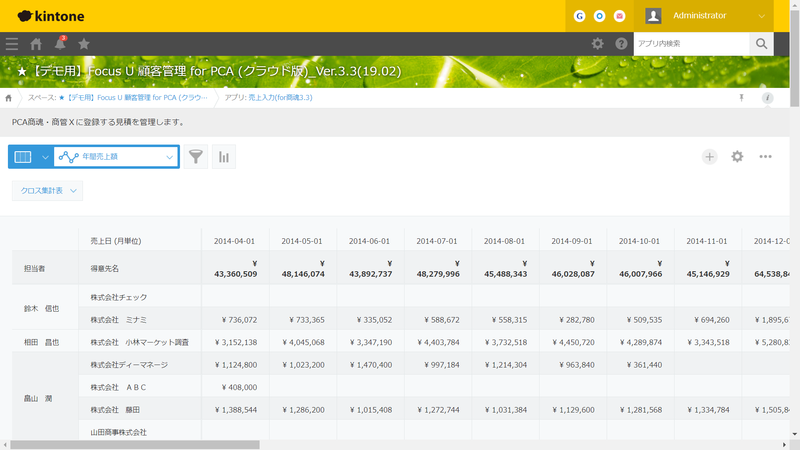This screenshot has height=450, width=800.
Task: Open the 年間売上額 view selector
Action: (x=116, y=157)
